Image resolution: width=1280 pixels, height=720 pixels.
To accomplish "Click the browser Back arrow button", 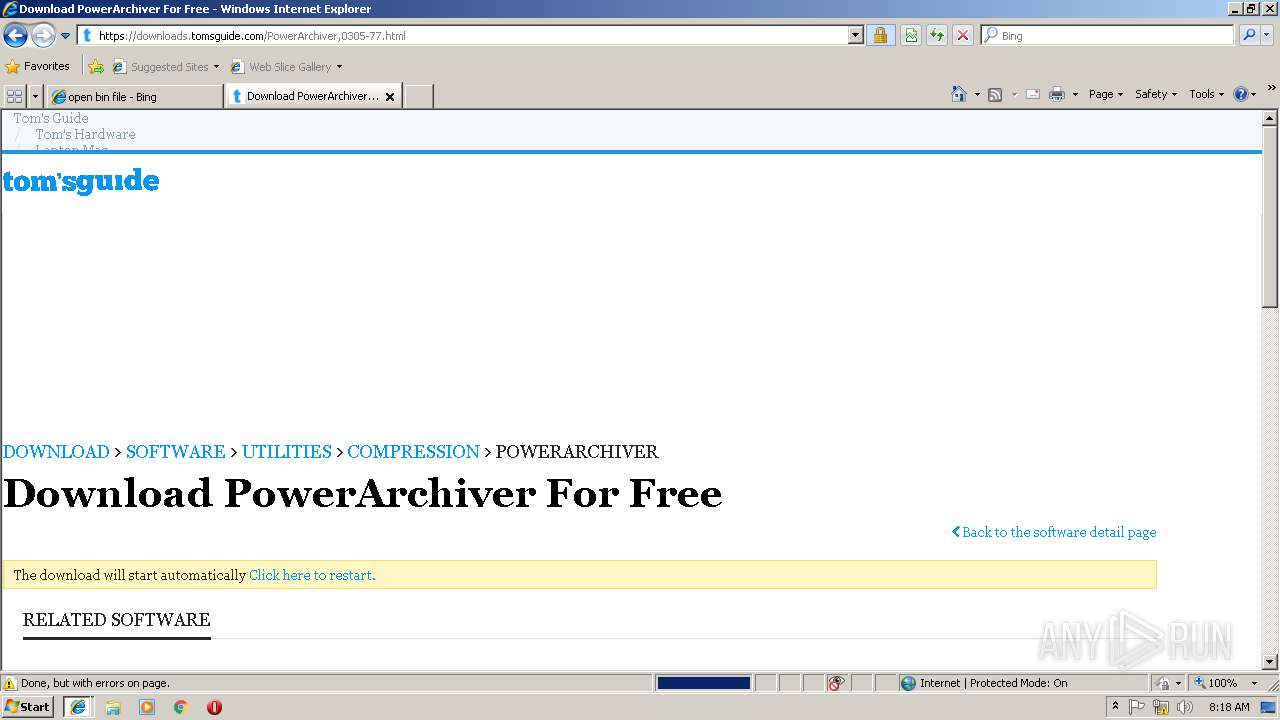I will click(x=15, y=36).
